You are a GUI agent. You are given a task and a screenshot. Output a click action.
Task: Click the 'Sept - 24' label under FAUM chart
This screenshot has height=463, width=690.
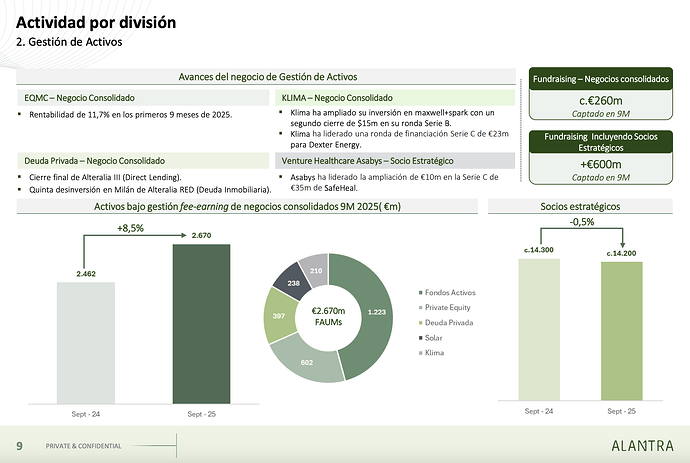point(86,414)
